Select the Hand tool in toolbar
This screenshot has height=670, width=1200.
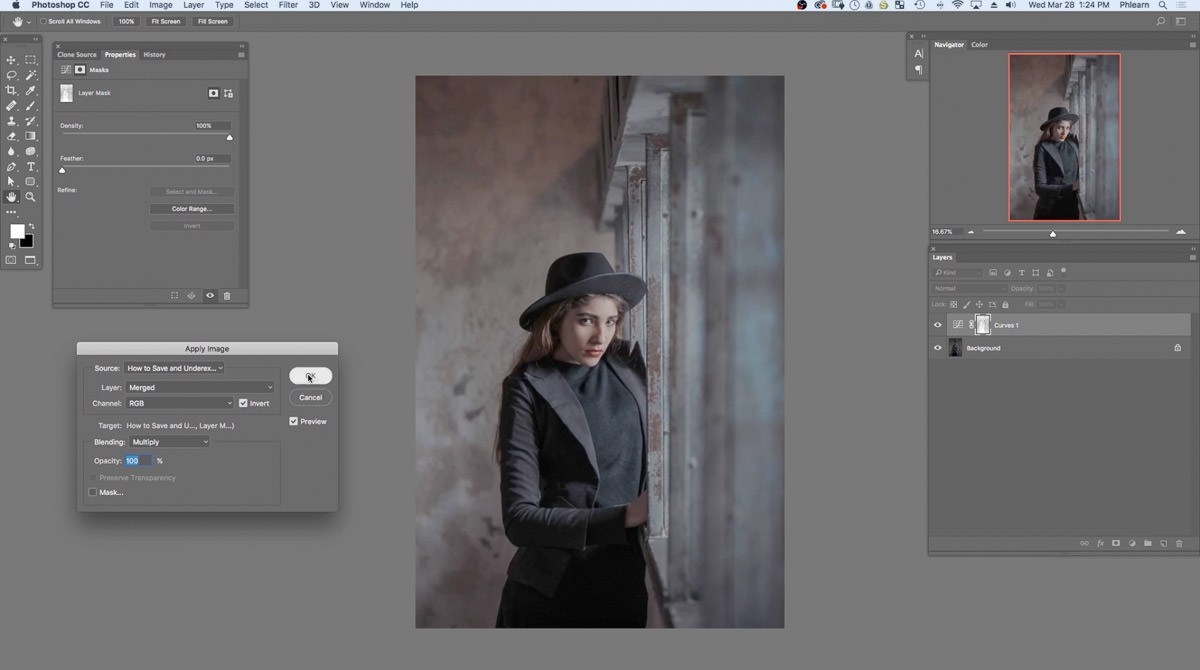click(x=12, y=197)
